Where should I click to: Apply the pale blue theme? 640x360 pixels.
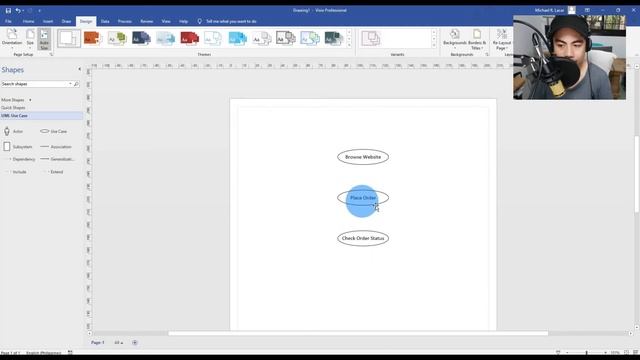coord(165,39)
